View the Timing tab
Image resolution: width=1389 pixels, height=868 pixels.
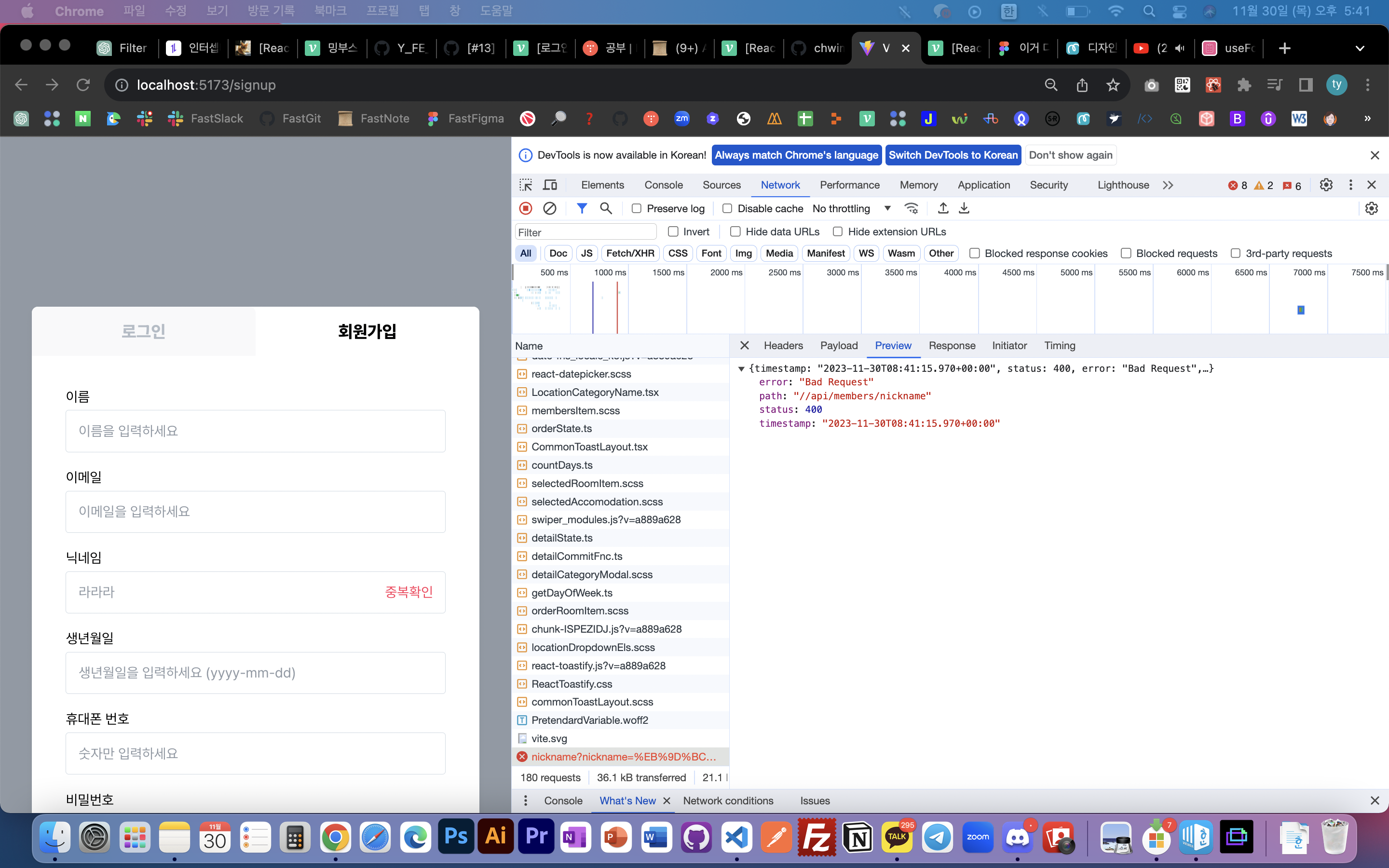[1060, 346]
